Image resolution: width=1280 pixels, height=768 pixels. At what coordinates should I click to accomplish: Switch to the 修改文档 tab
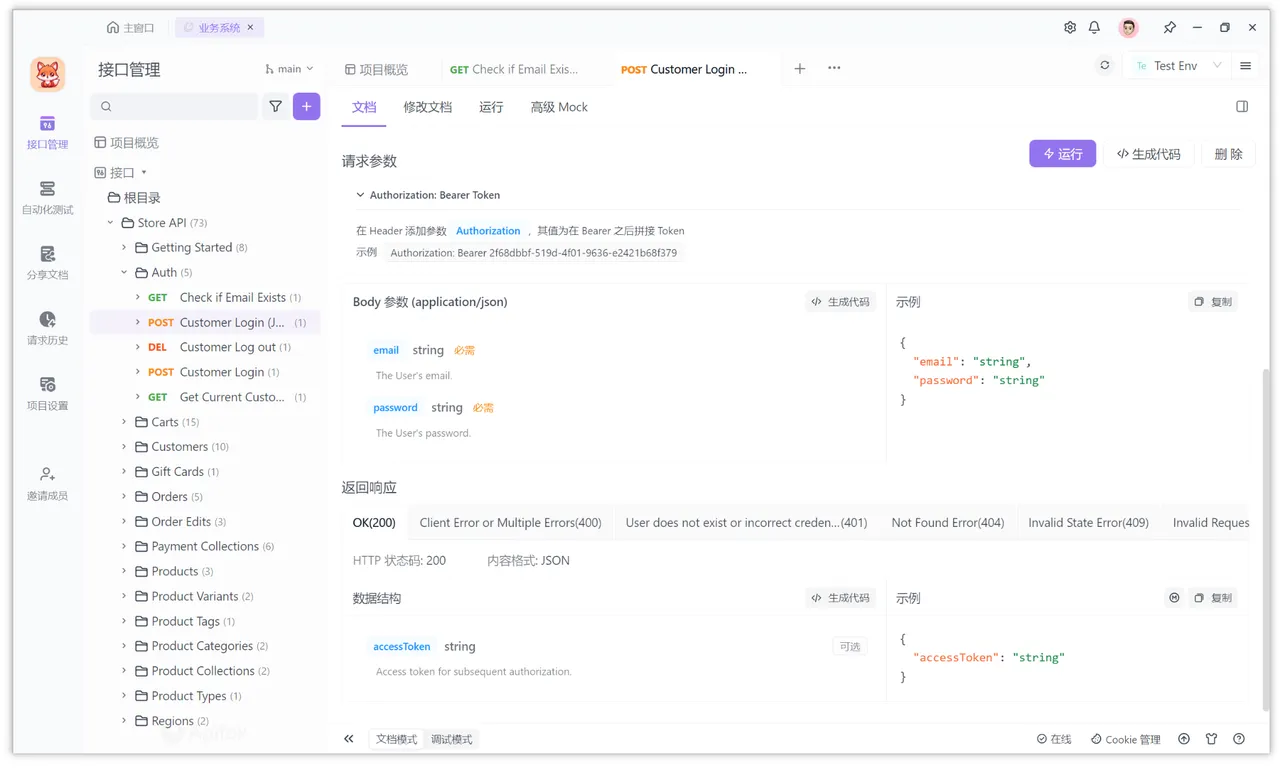click(x=427, y=107)
